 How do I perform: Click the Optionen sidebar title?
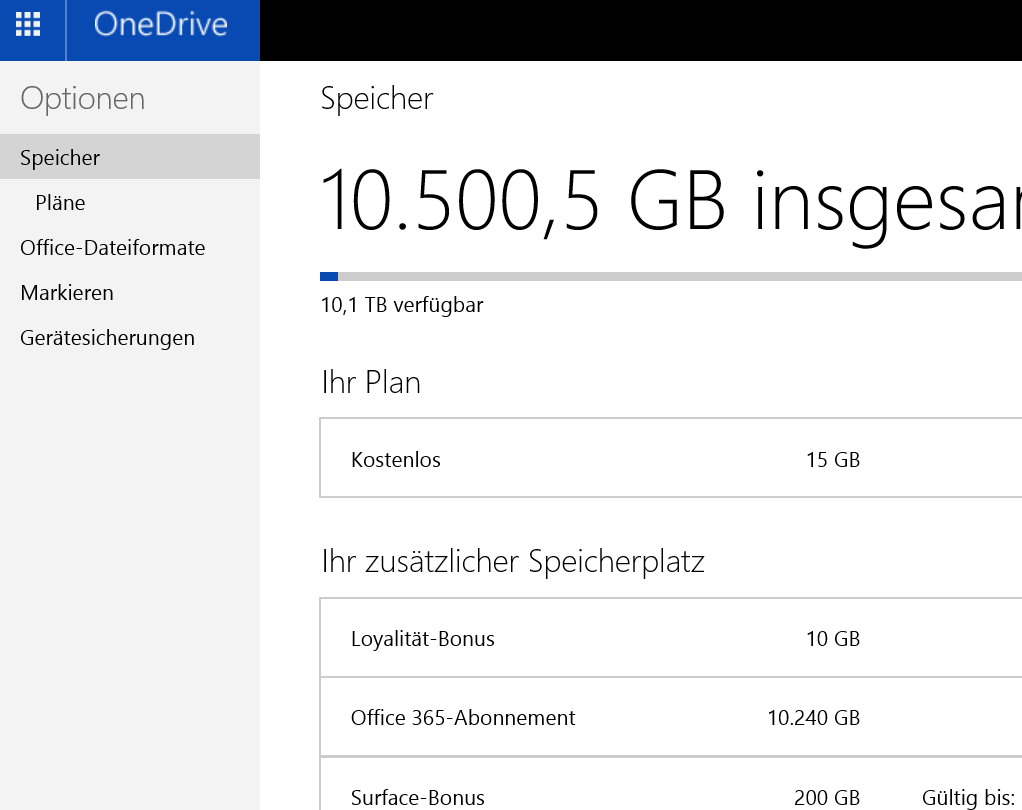[x=83, y=99]
